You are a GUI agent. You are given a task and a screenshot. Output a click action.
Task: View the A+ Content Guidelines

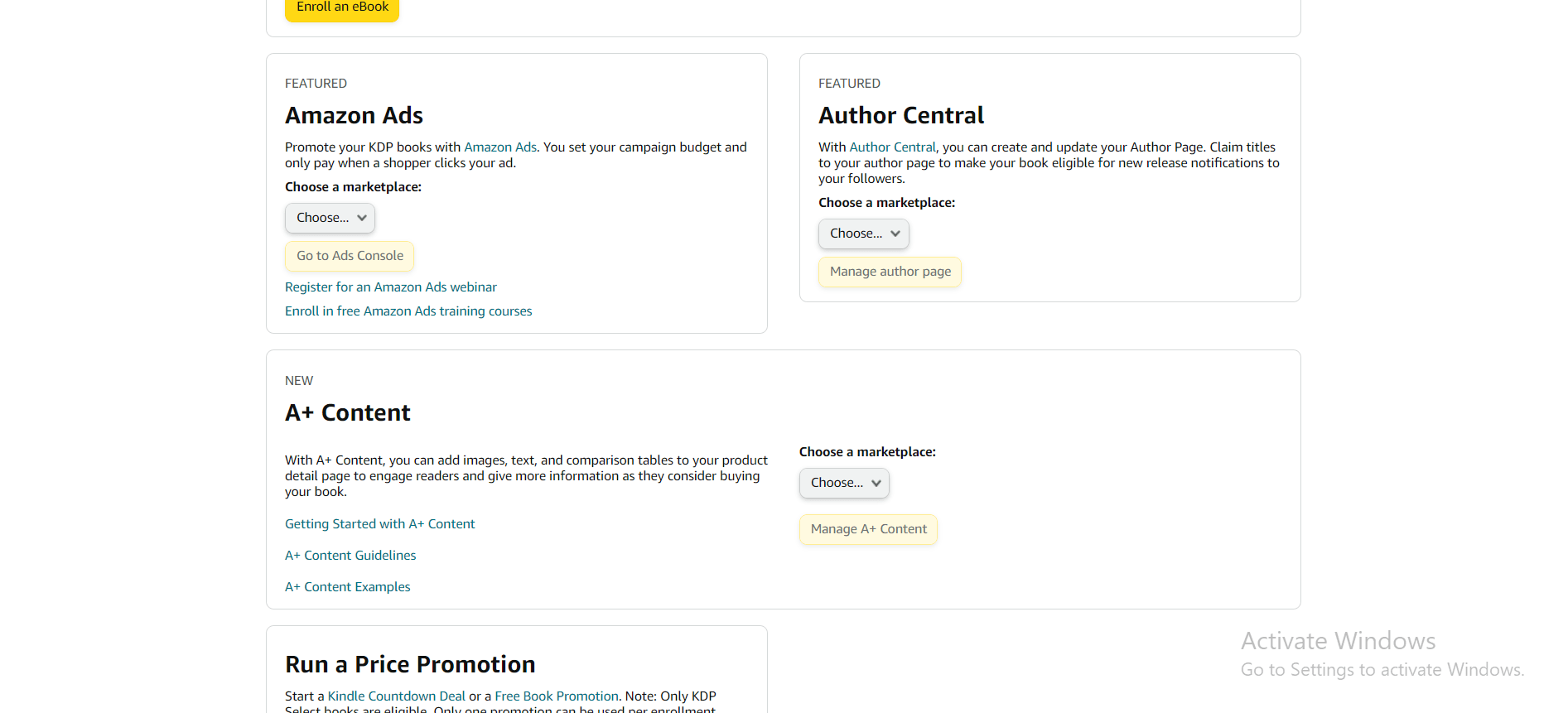350,555
